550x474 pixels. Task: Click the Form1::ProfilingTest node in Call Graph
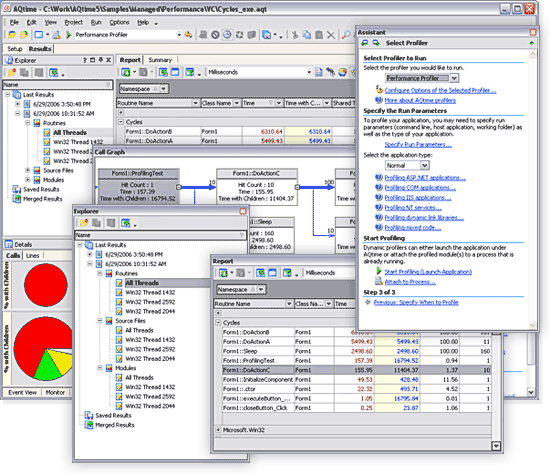pyautogui.click(x=139, y=186)
